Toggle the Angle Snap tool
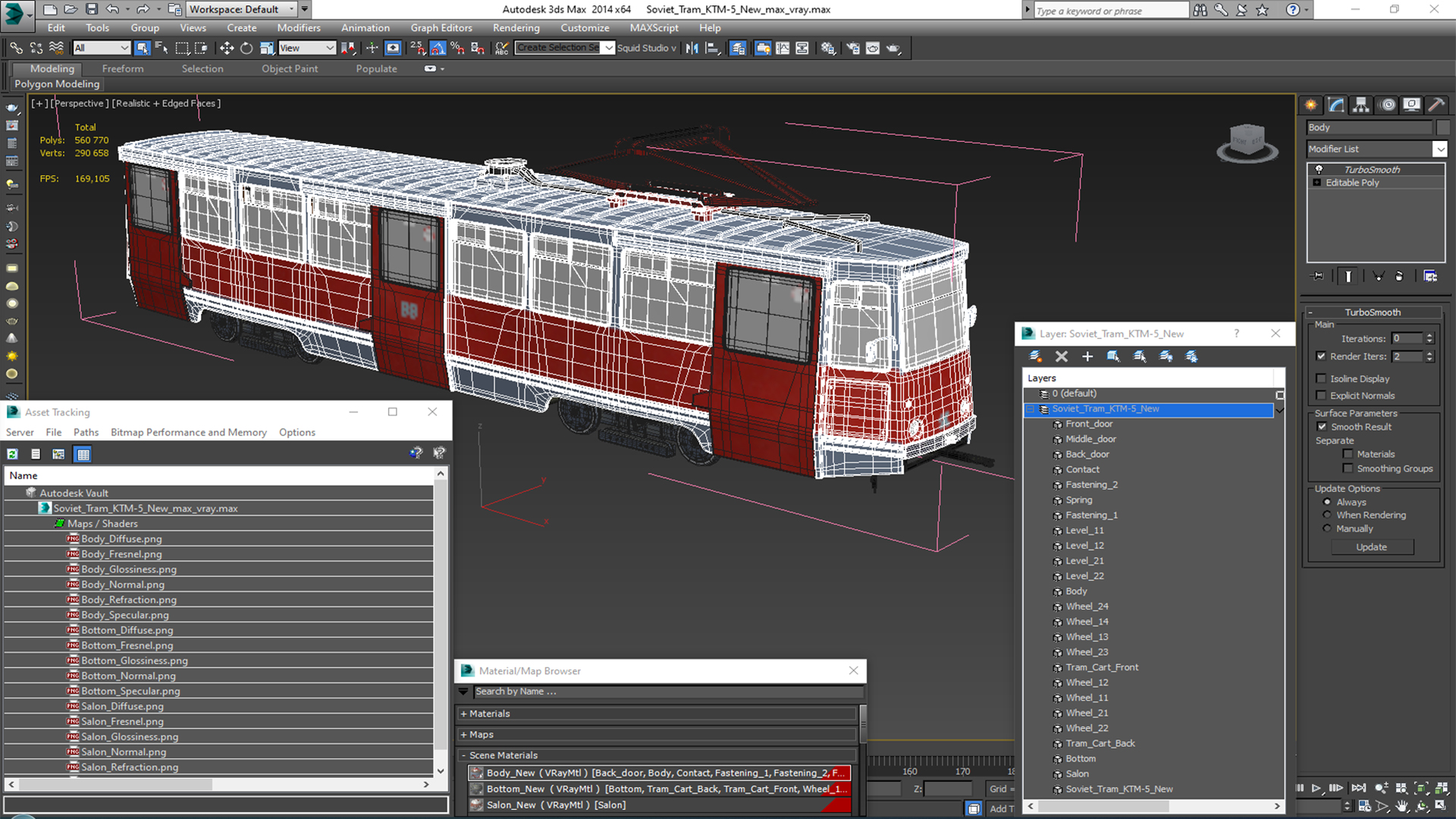Viewport: 1456px width, 819px height. [438, 48]
